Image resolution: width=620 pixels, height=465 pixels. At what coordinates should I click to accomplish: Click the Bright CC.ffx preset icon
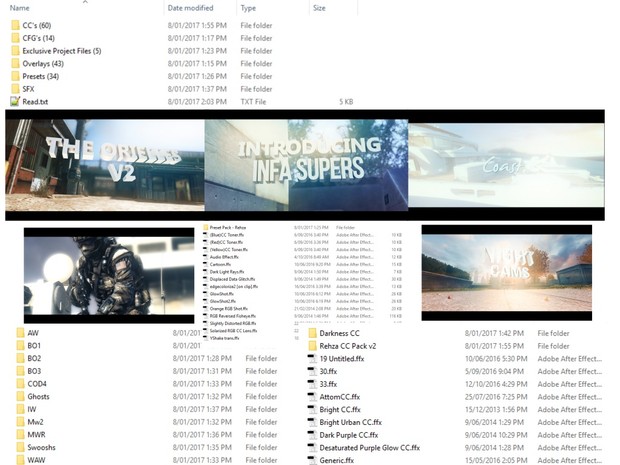point(312,409)
